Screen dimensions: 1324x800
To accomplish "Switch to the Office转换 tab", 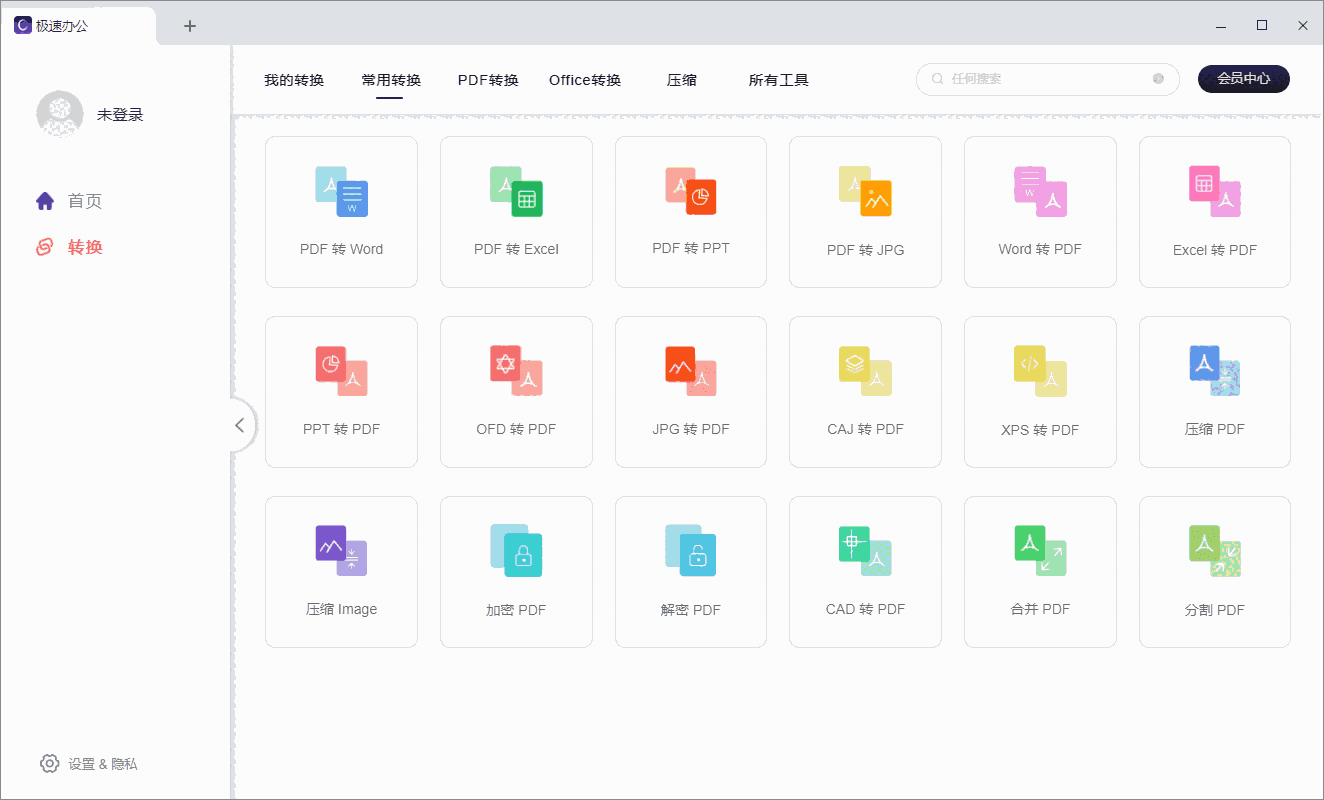I will (585, 80).
